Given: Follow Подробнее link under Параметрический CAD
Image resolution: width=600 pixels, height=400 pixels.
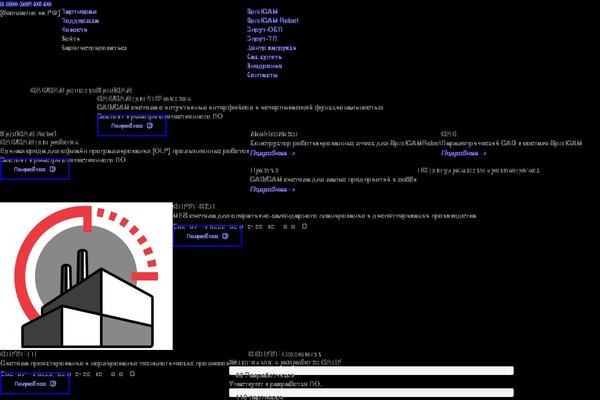Looking at the screenshot, I should click(463, 153).
